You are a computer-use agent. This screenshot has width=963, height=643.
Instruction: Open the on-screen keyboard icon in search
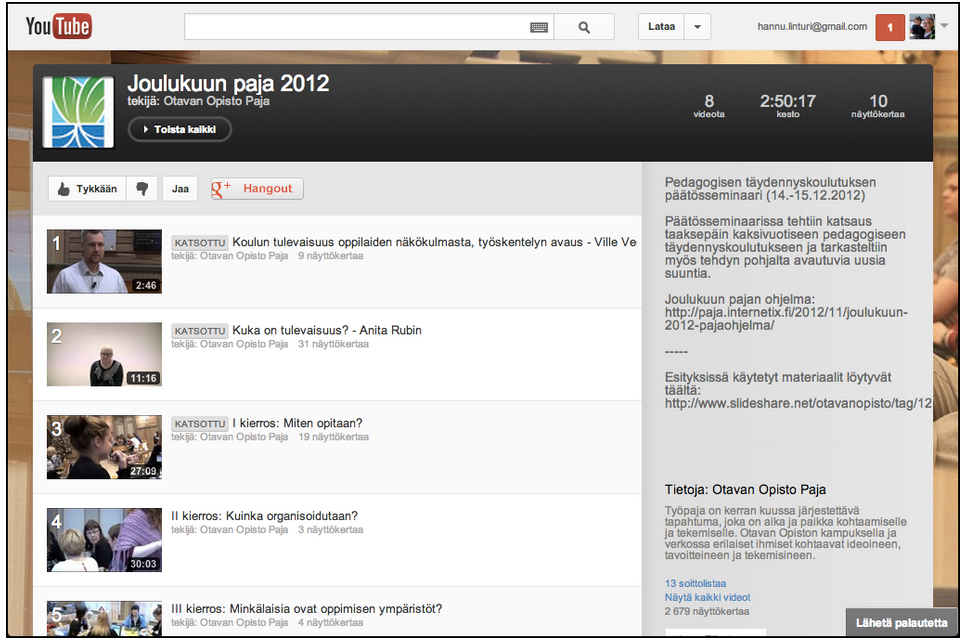(539, 28)
